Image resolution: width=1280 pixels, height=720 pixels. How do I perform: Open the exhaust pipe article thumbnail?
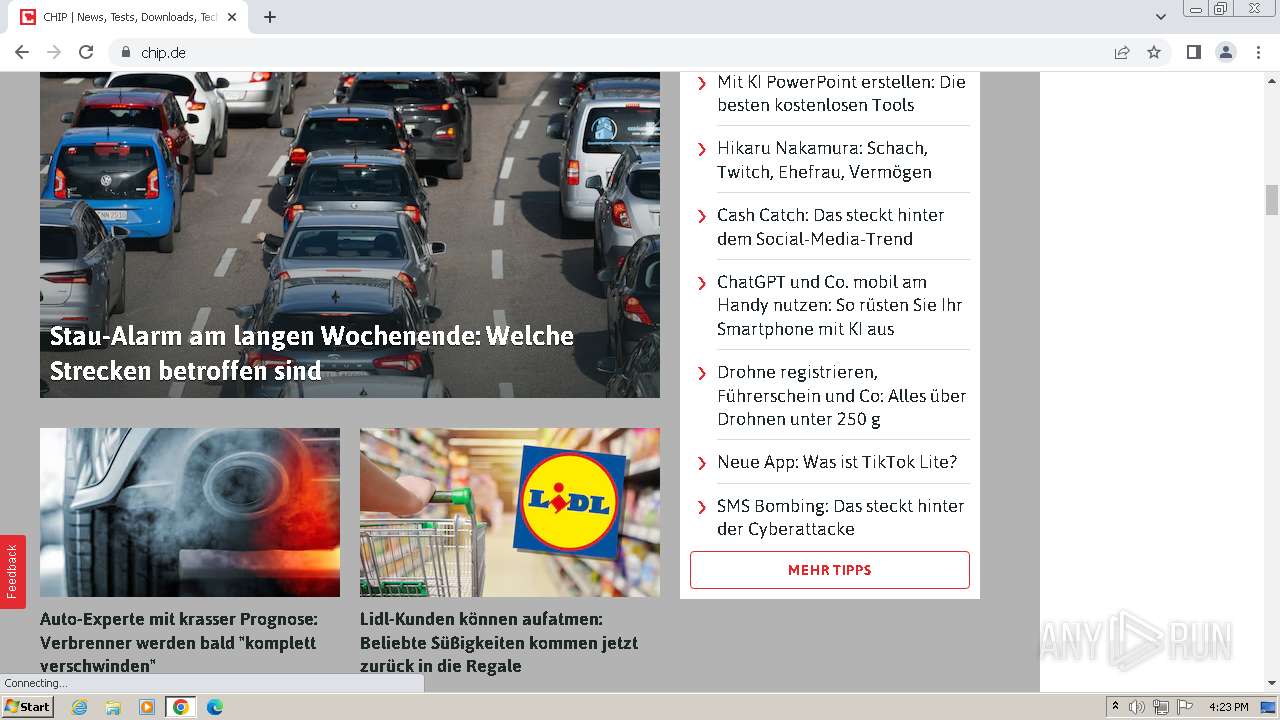[x=190, y=512]
